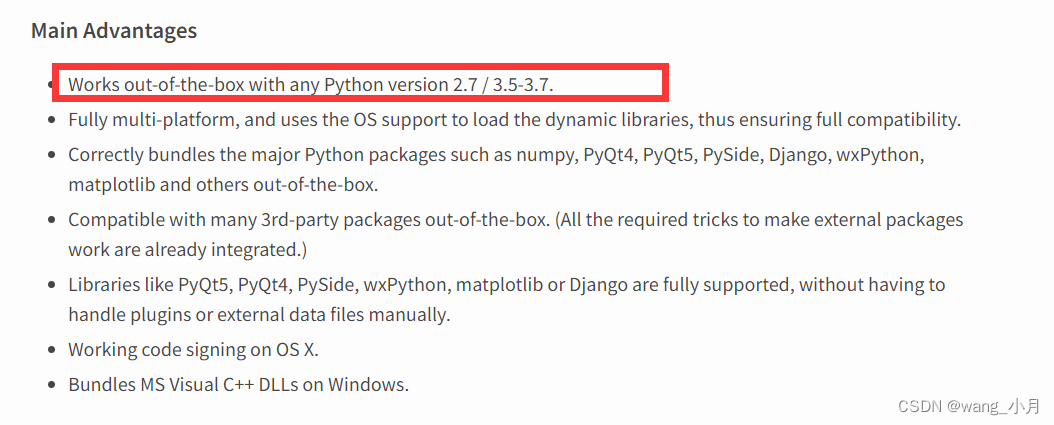Viewport: 1054px width, 425px height.
Task: Click the Main Advantages heading
Action: point(114,31)
